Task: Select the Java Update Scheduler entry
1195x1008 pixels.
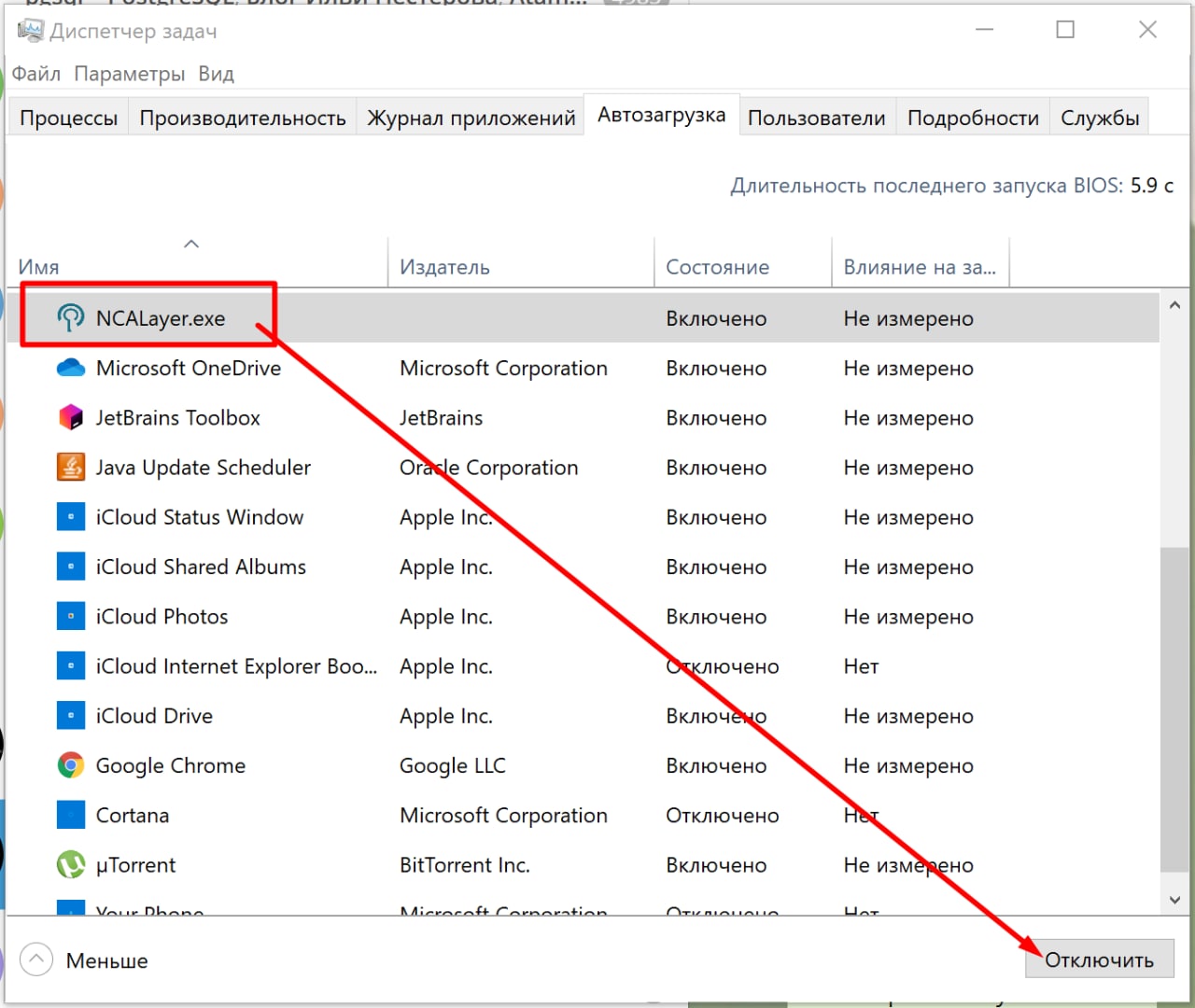Action: coord(204,467)
